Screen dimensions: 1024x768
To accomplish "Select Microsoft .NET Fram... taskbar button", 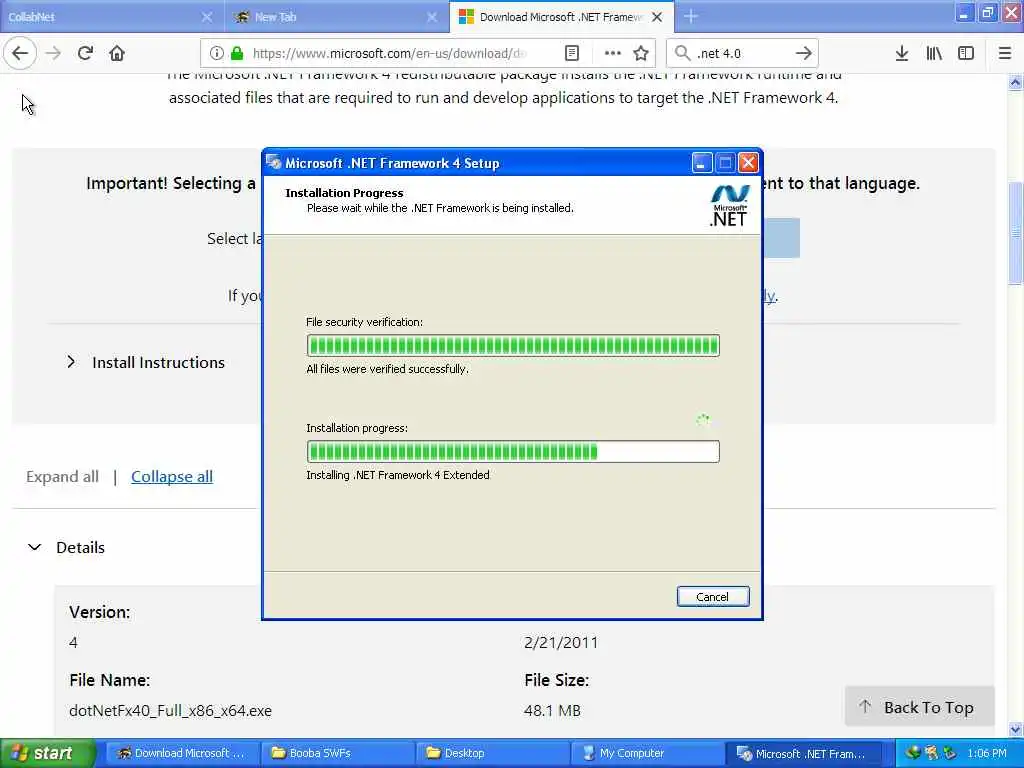I will [x=805, y=753].
